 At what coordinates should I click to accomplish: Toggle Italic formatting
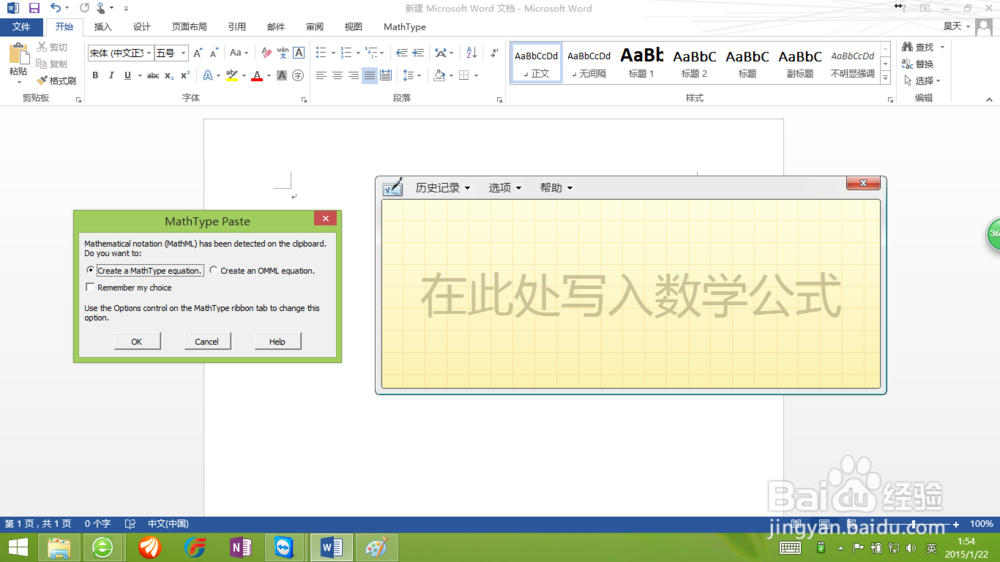point(111,75)
